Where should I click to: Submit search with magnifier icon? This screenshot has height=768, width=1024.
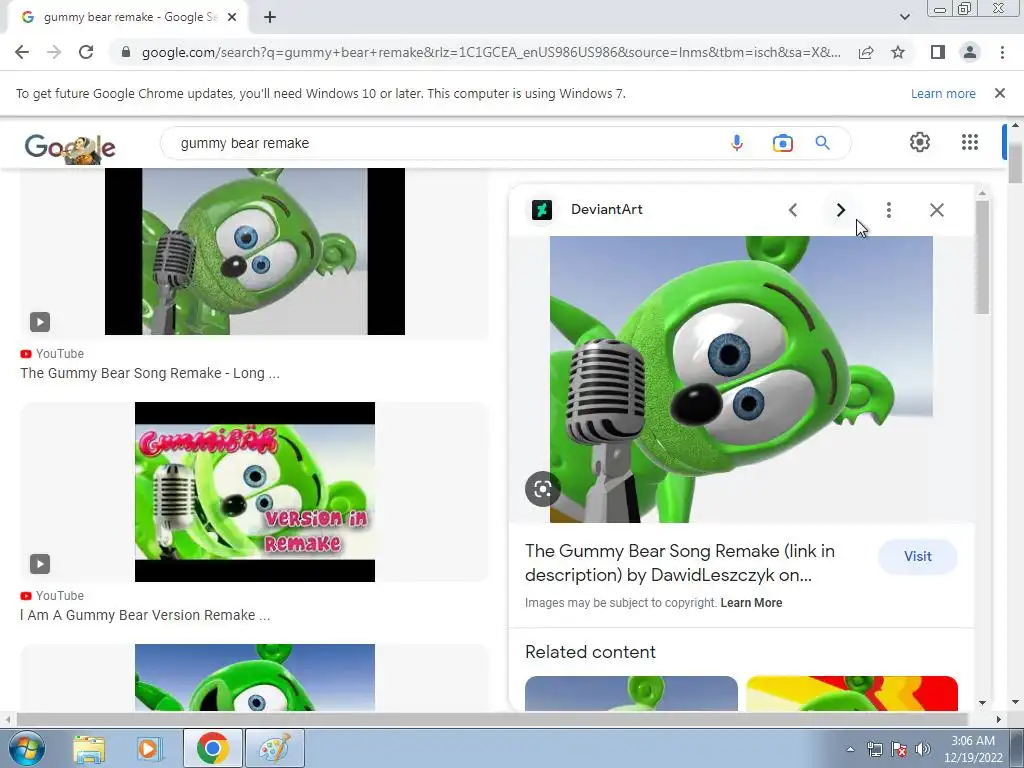(x=822, y=143)
